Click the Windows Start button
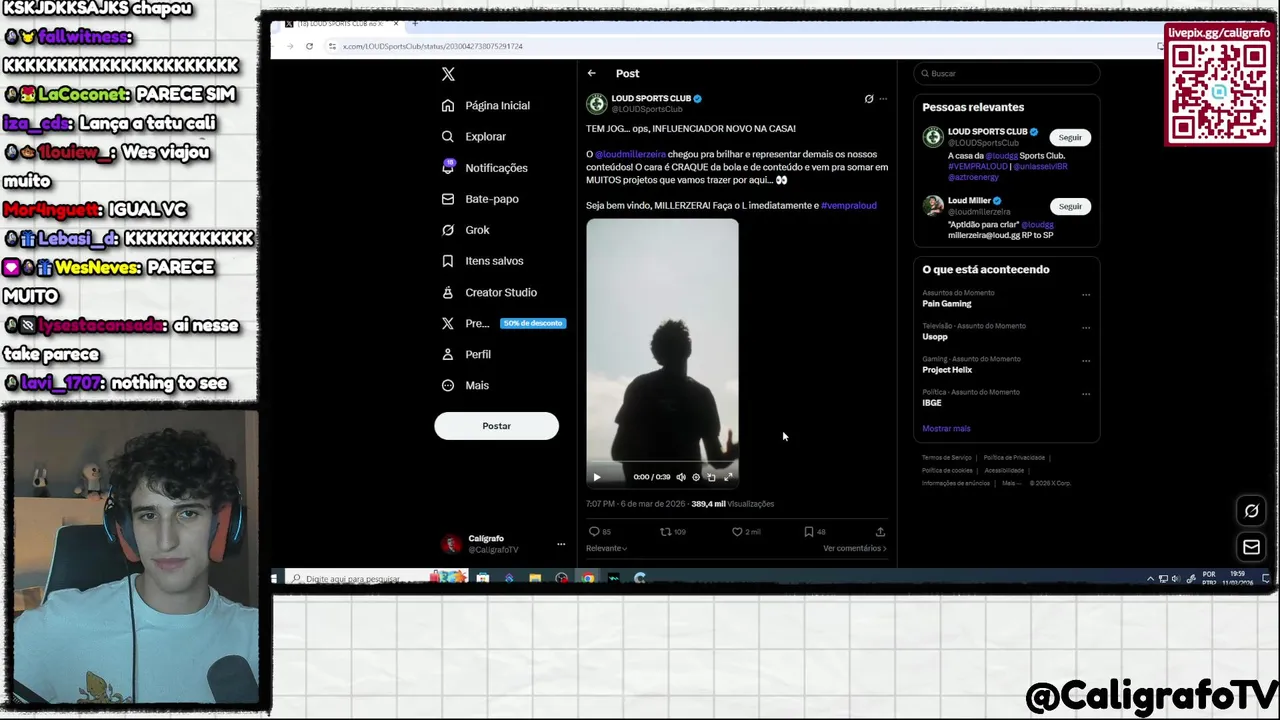The width and height of the screenshot is (1280, 720). [x=275, y=578]
